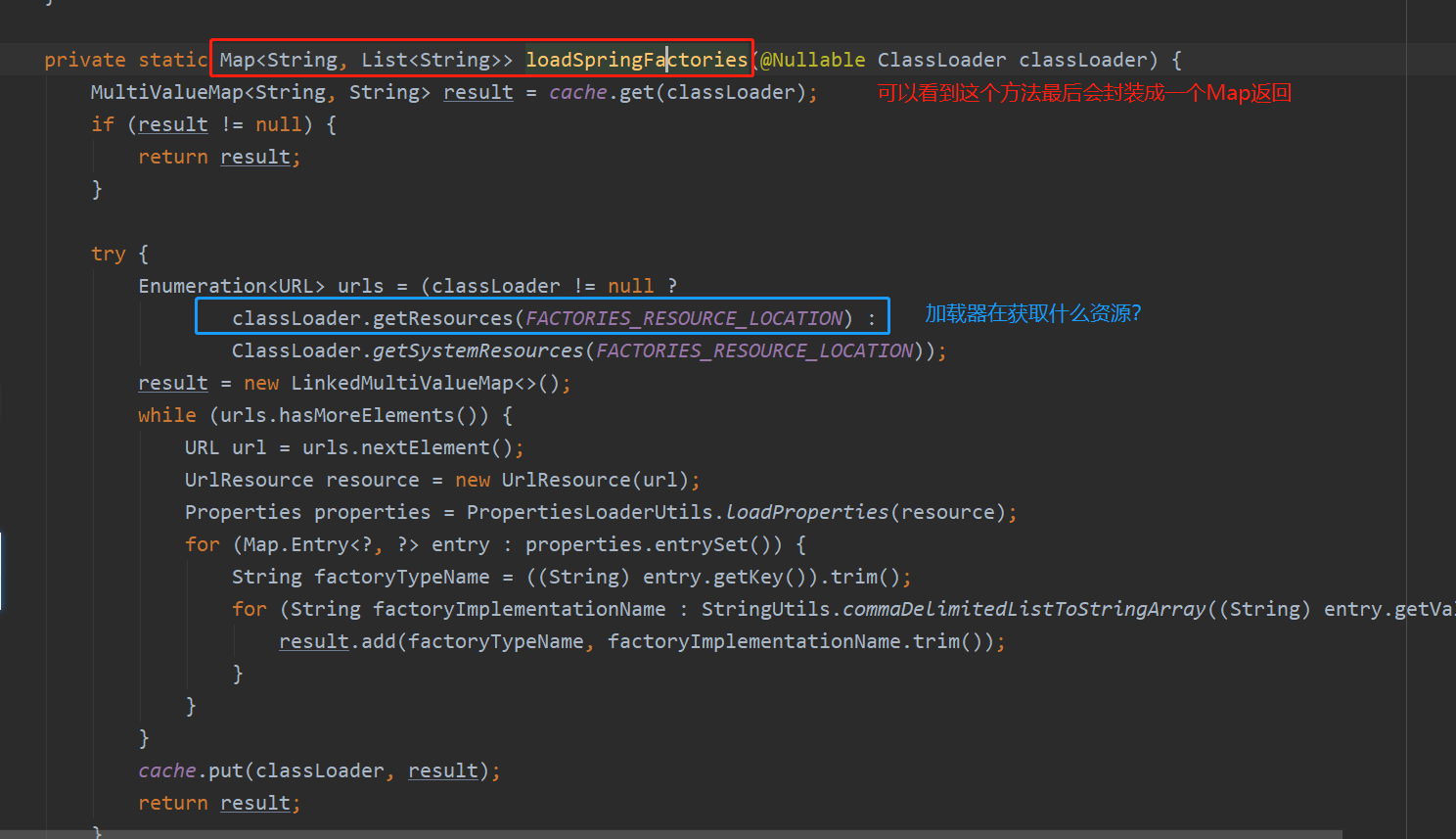
Task: Click the private keyword
Action: pyautogui.click(x=85, y=60)
